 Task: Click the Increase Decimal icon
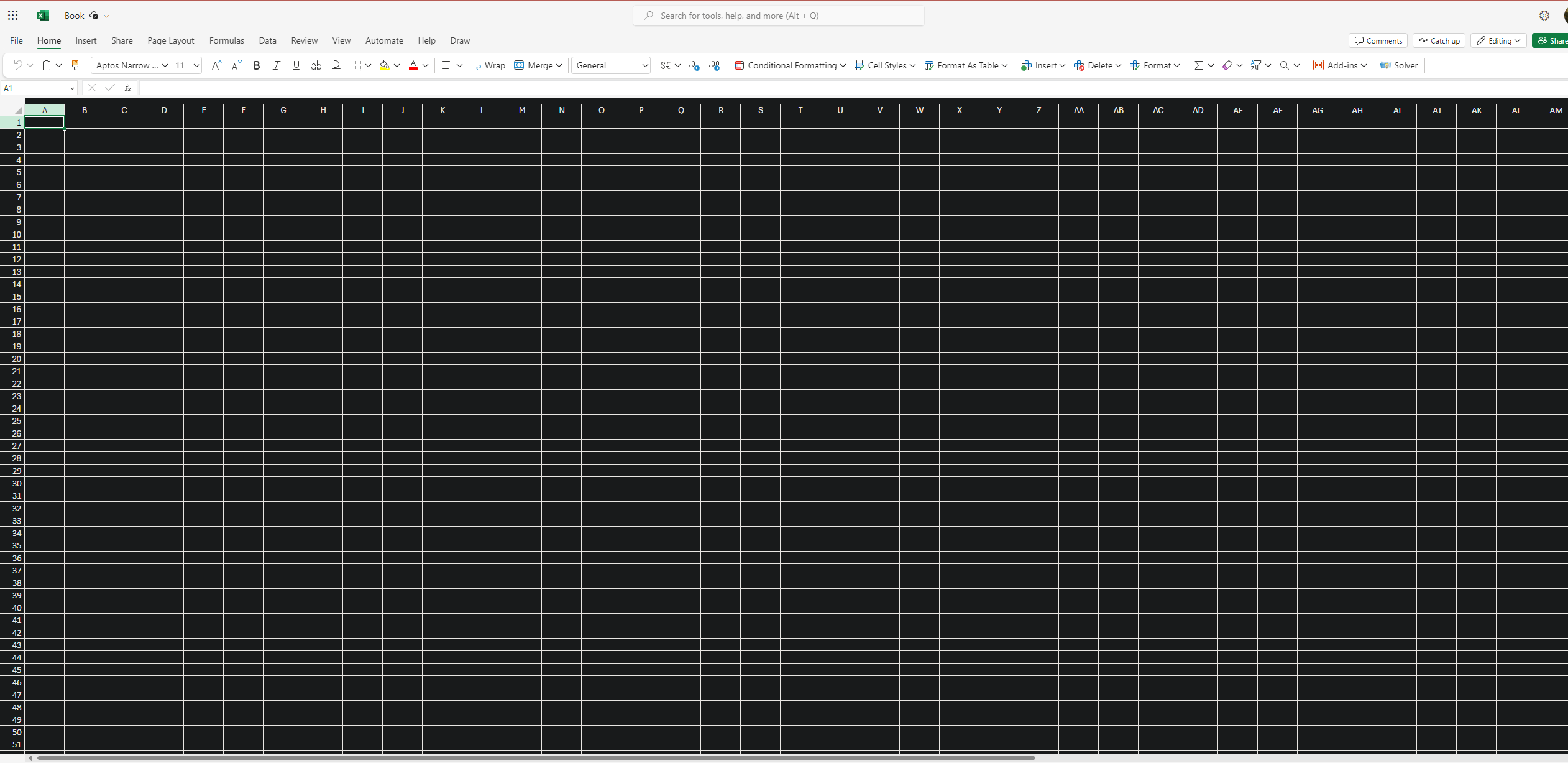point(694,65)
